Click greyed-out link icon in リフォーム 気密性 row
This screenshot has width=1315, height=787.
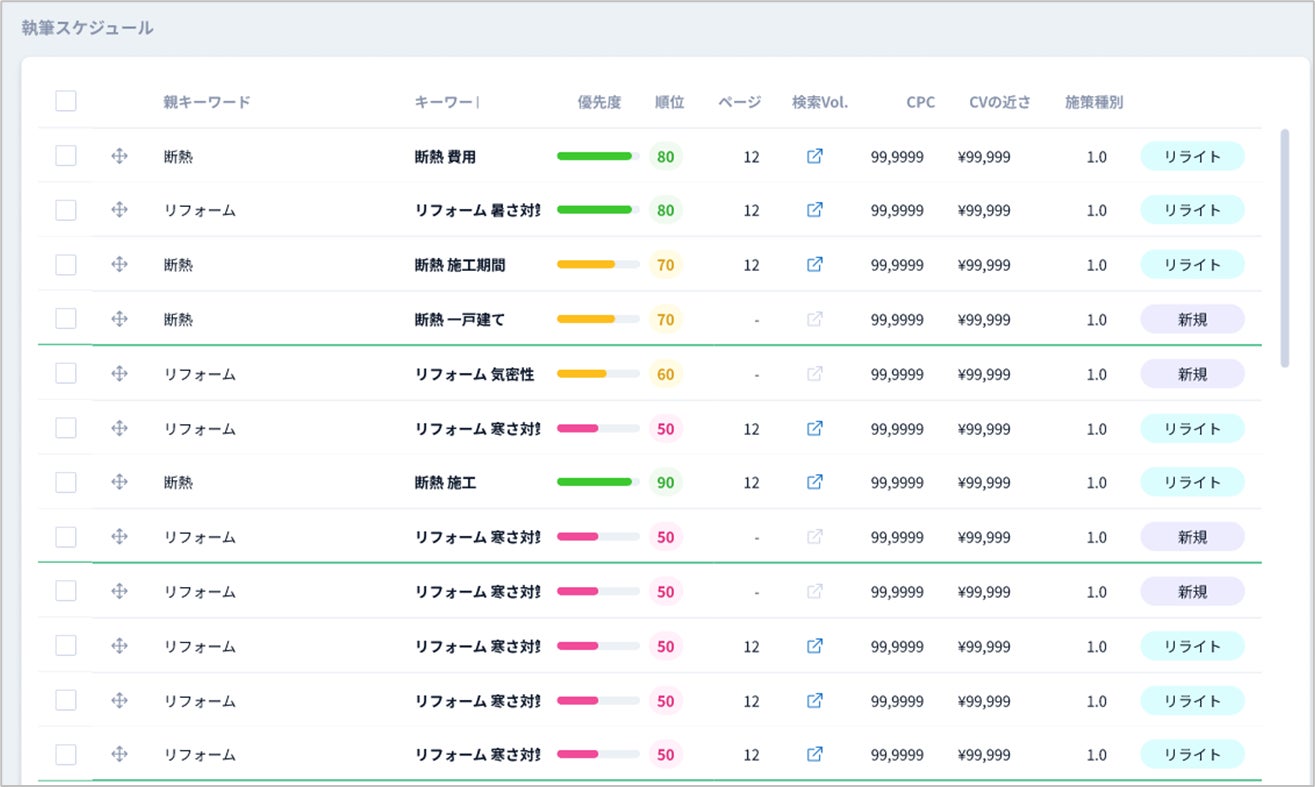[x=815, y=374]
